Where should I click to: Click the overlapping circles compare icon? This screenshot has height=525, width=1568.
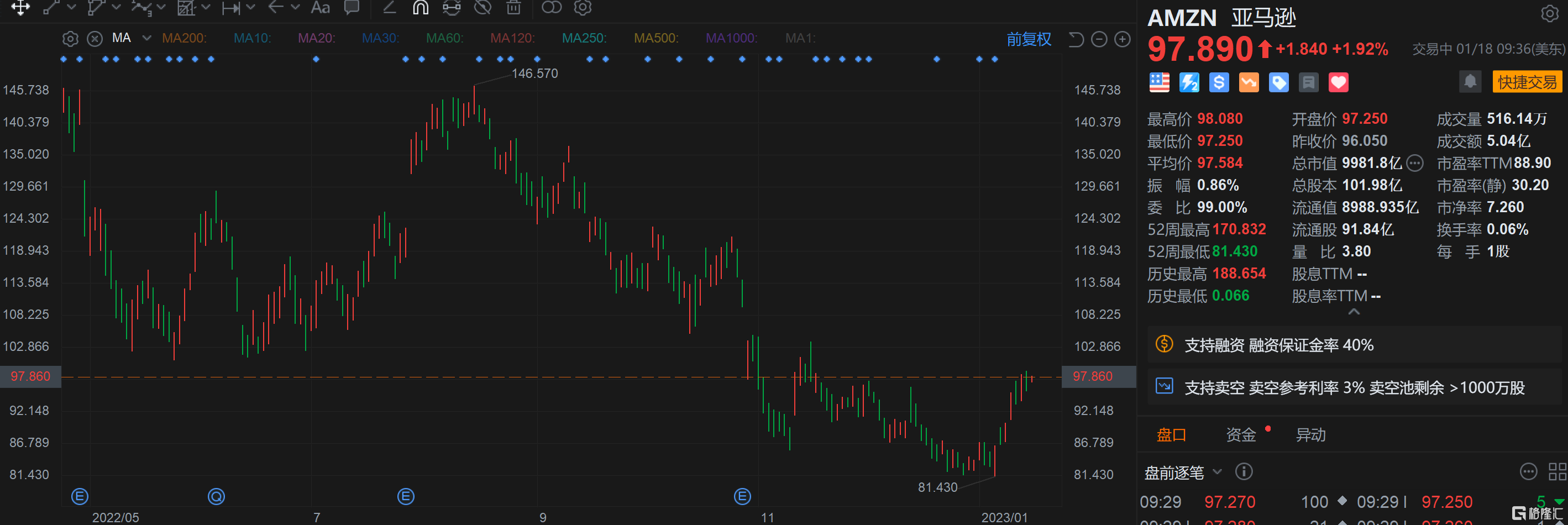point(552,7)
